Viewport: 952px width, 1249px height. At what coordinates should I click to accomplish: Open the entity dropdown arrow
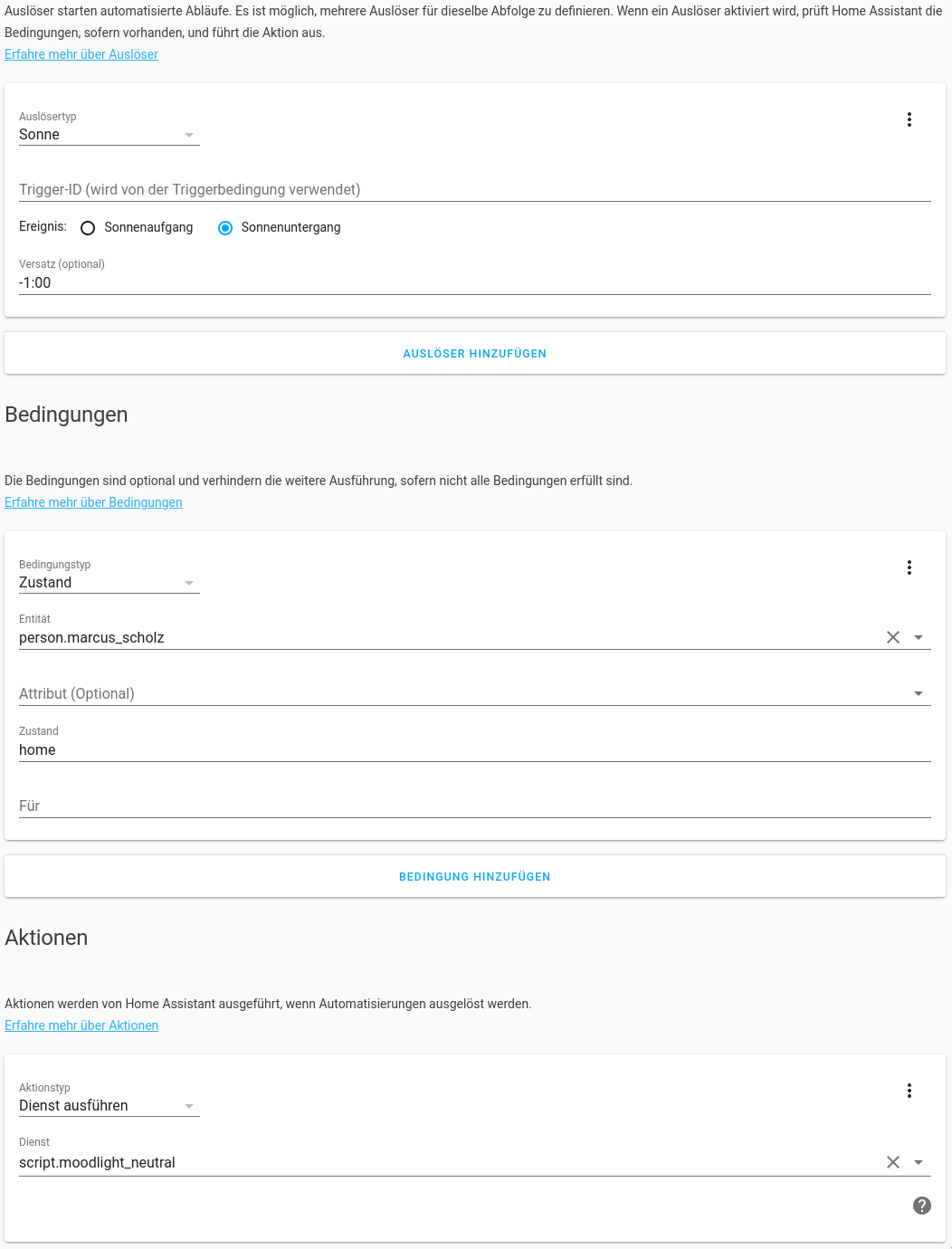click(919, 637)
